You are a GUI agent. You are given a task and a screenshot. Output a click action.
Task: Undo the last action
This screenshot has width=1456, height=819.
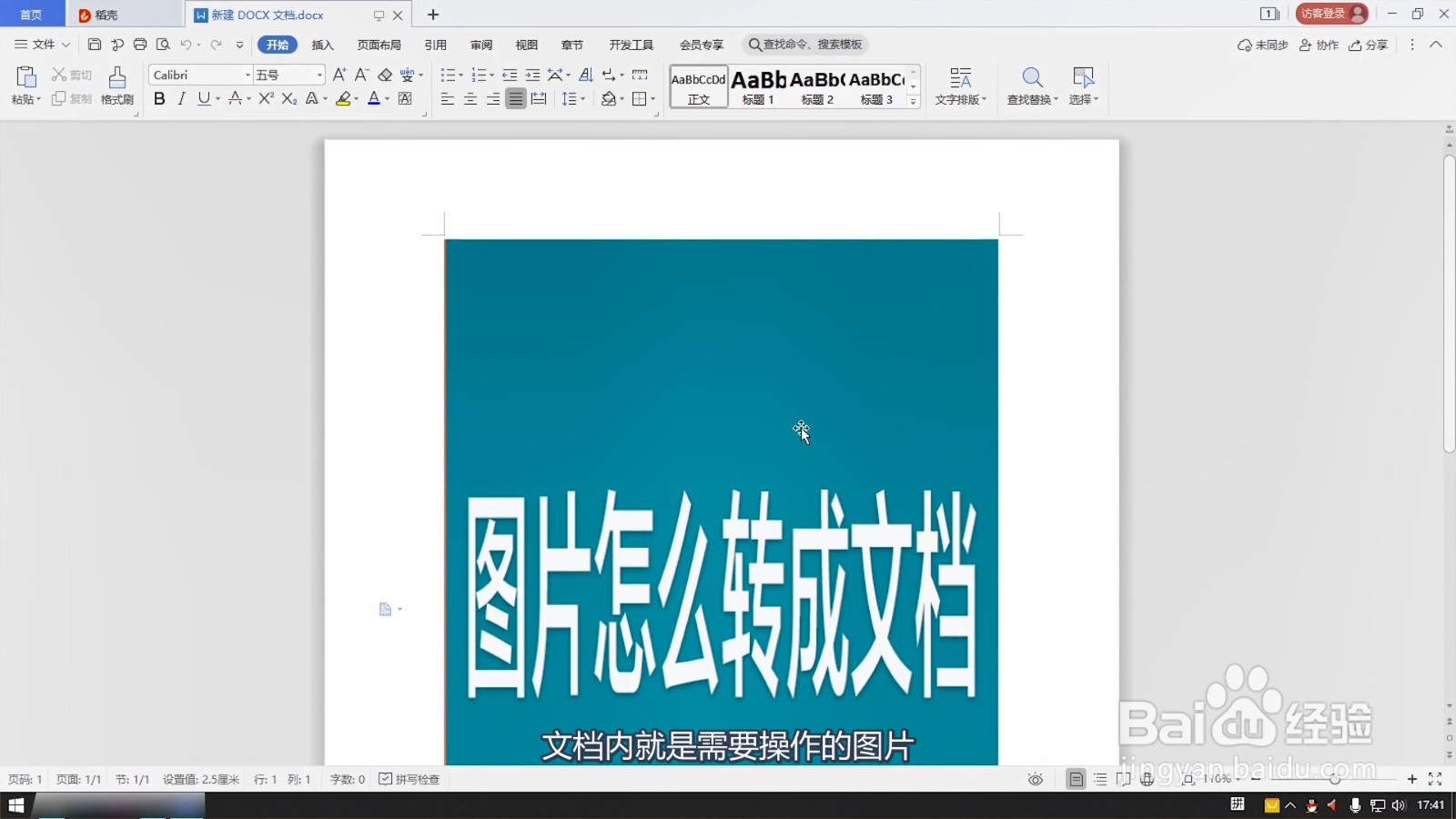point(186,44)
